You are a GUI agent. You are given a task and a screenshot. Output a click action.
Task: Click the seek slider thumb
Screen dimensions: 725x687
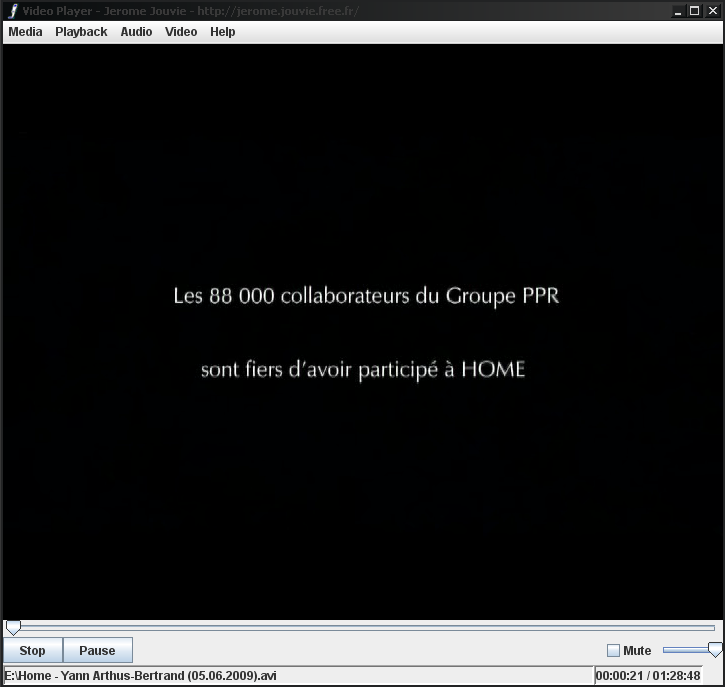click(13, 628)
